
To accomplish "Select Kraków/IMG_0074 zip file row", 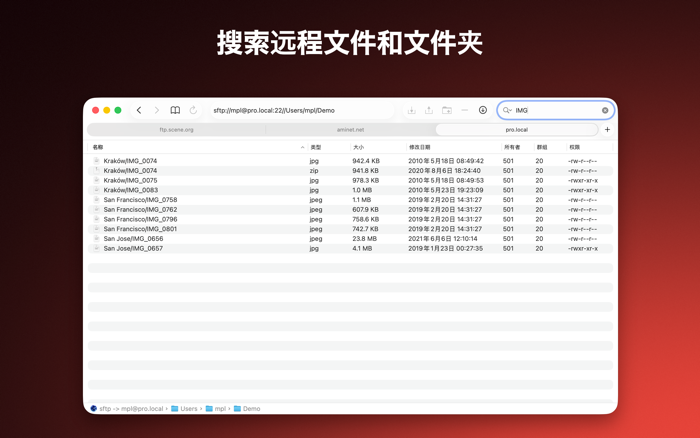I will click(x=350, y=171).
